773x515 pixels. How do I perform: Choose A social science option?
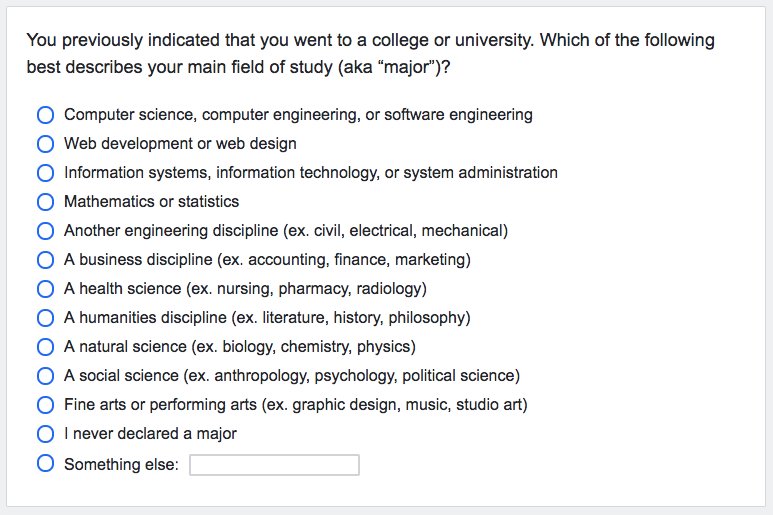pos(45,376)
